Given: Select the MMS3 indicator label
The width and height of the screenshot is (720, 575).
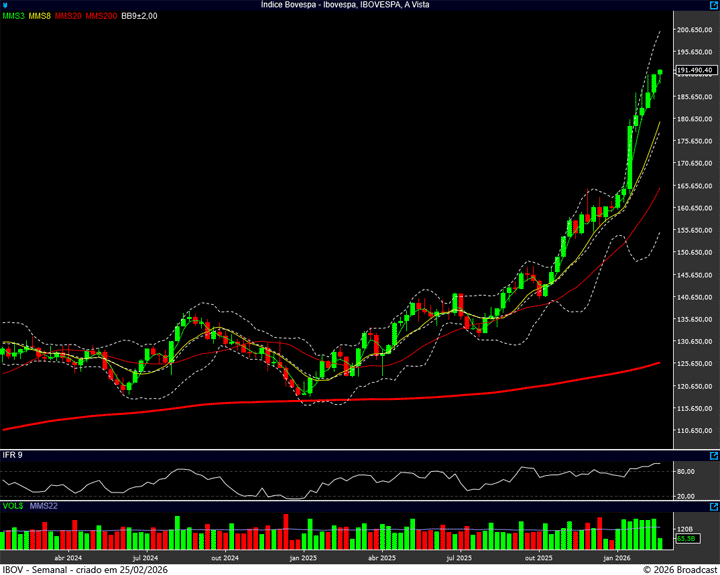Looking at the screenshot, I should [x=13, y=17].
